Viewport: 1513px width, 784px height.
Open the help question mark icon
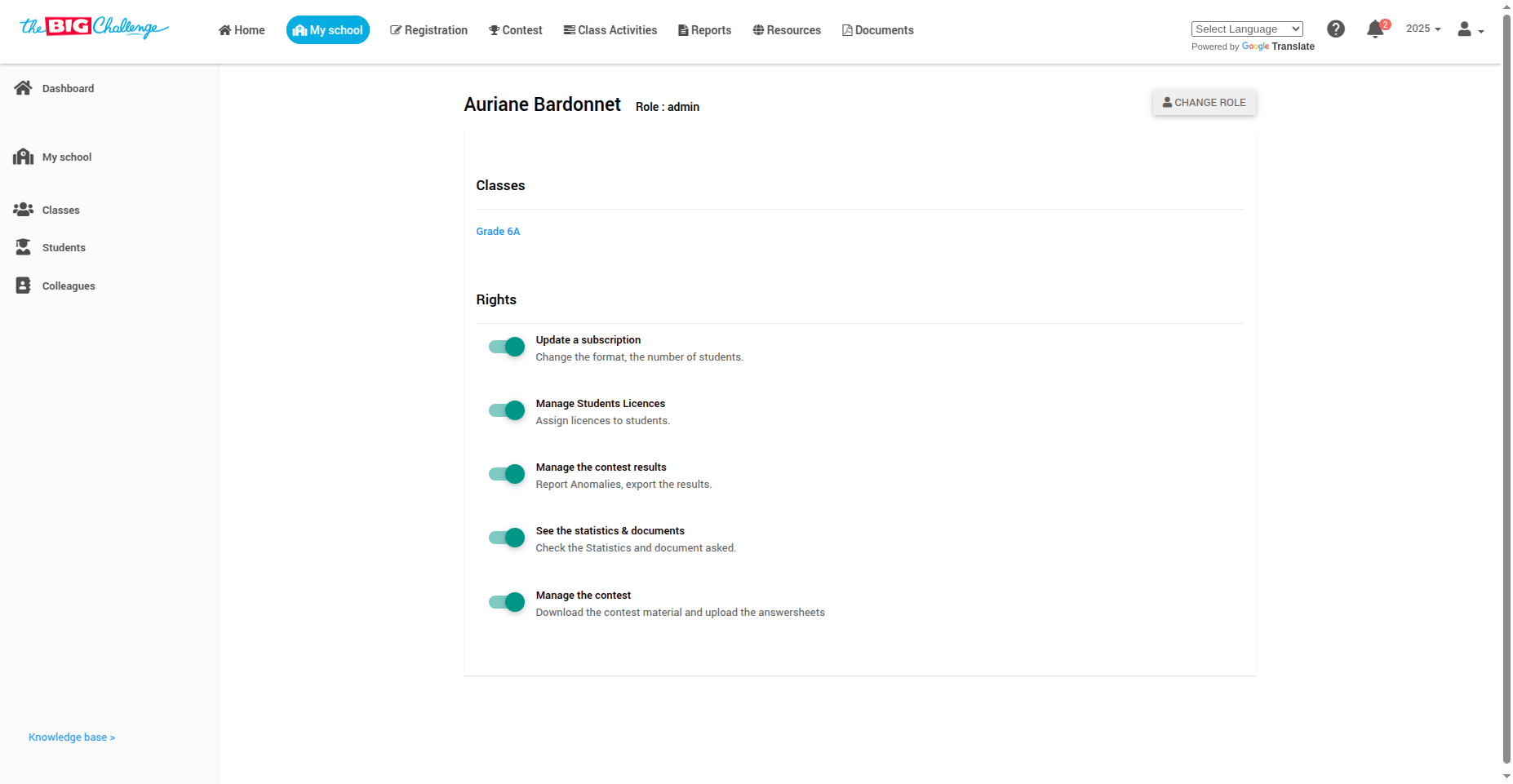click(1336, 29)
